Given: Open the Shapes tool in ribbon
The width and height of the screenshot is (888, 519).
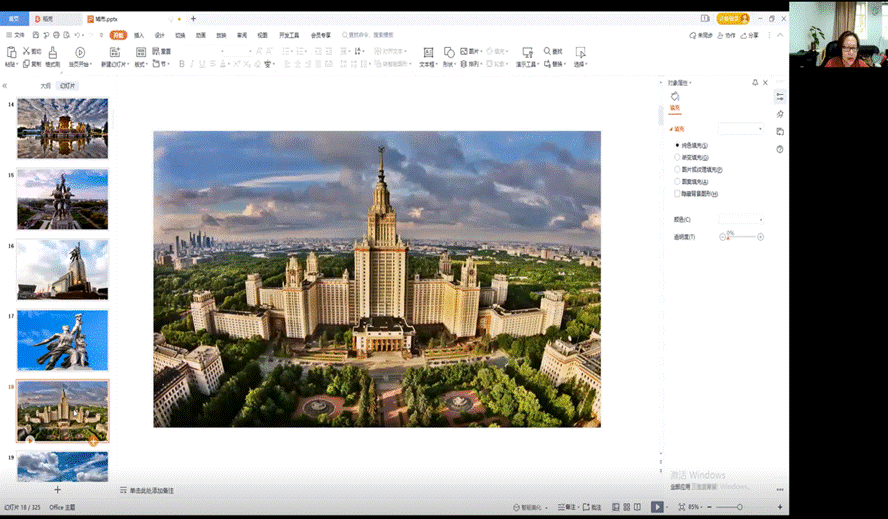Looking at the screenshot, I should pos(449,52).
